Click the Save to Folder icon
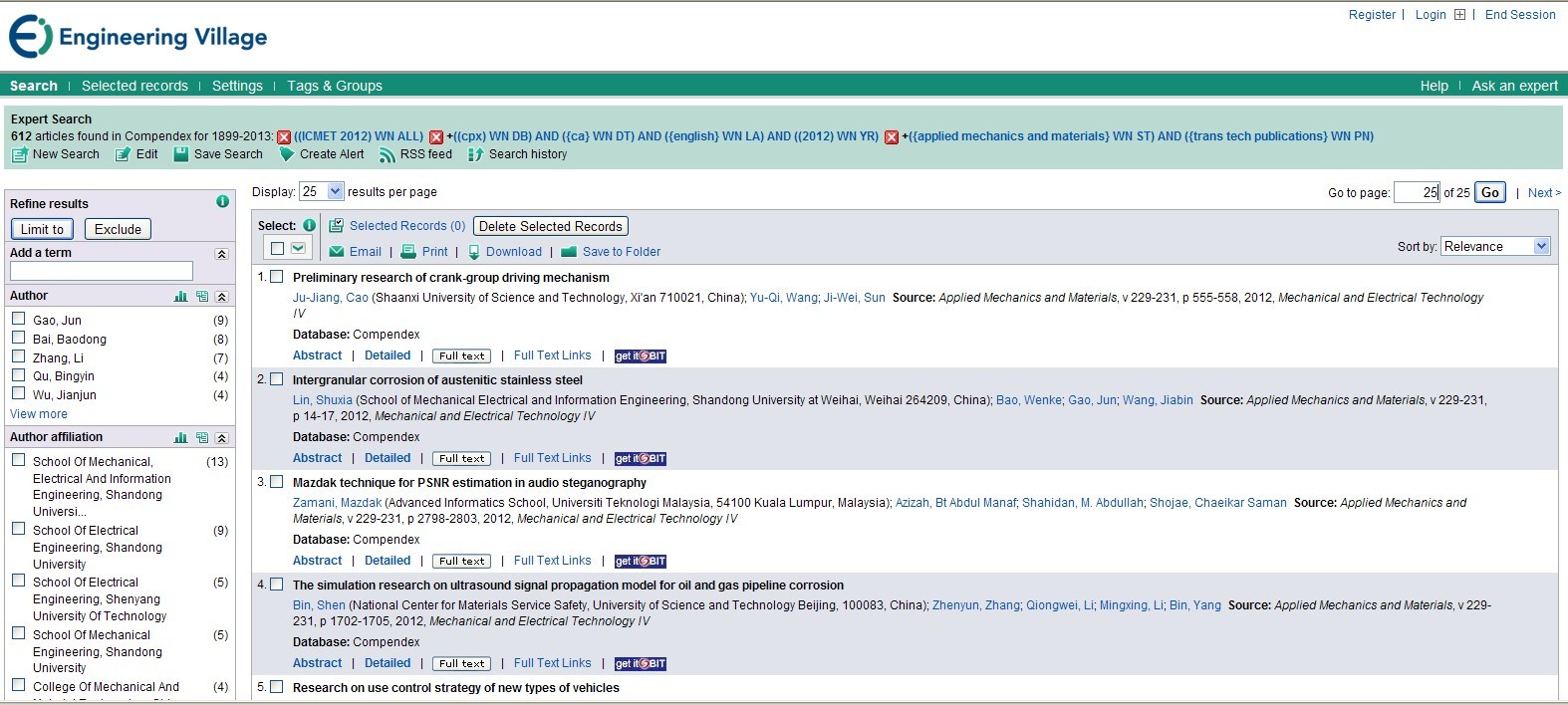 pyautogui.click(x=569, y=252)
